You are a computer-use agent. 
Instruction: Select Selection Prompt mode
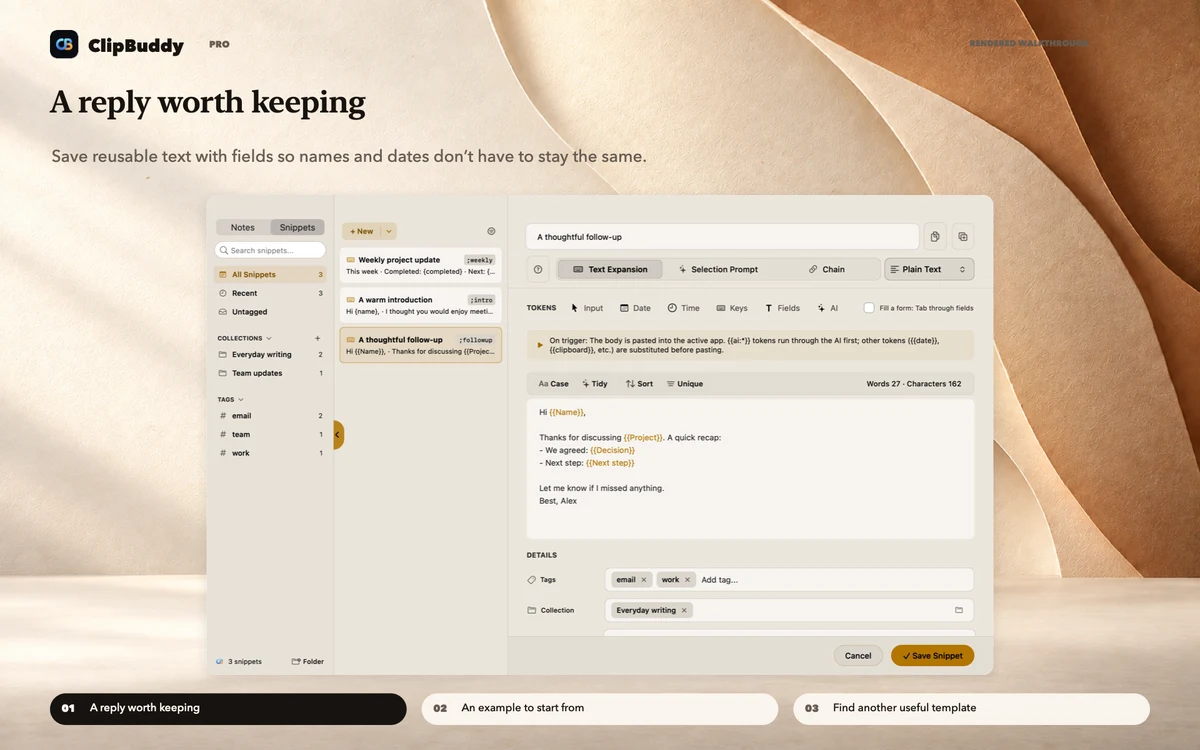[718, 269]
